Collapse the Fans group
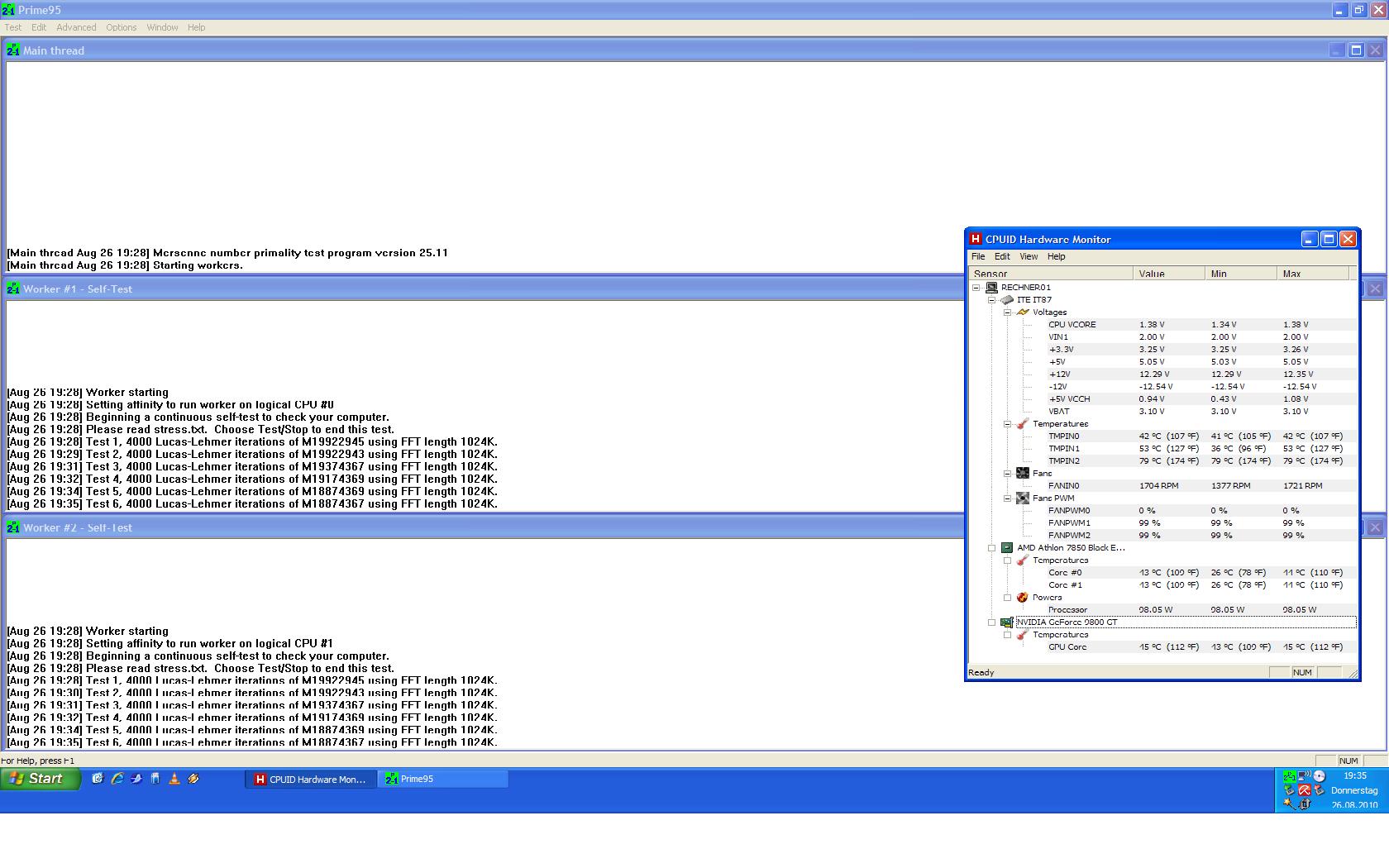 click(1007, 474)
